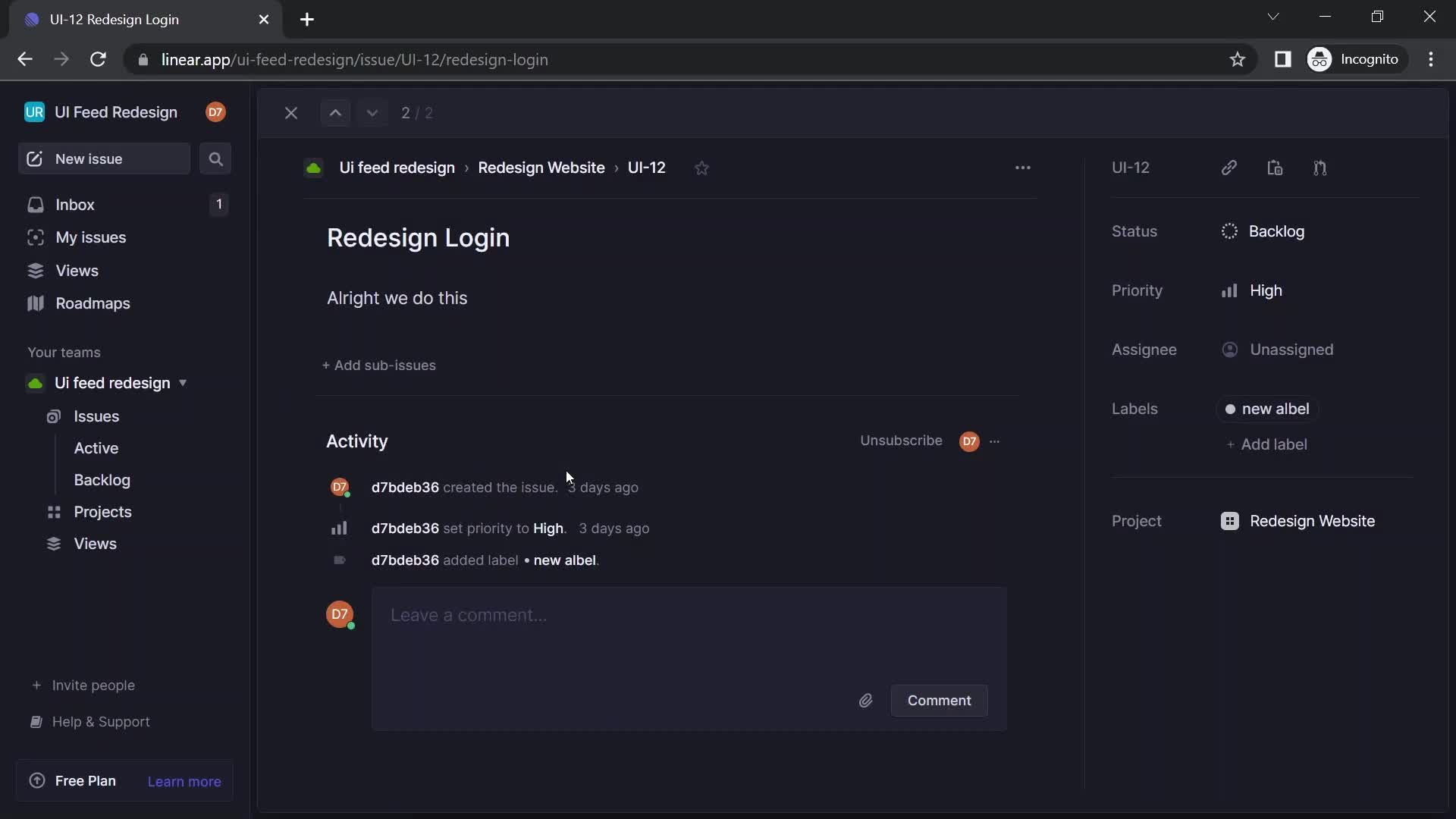Click the new albel label chip
The width and height of the screenshot is (1456, 819).
1267,409
